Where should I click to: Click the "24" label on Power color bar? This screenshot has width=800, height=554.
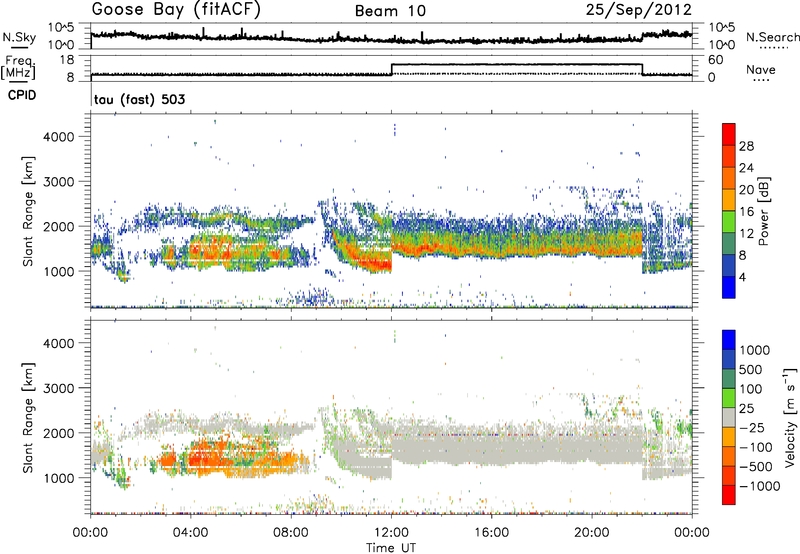pos(746,168)
